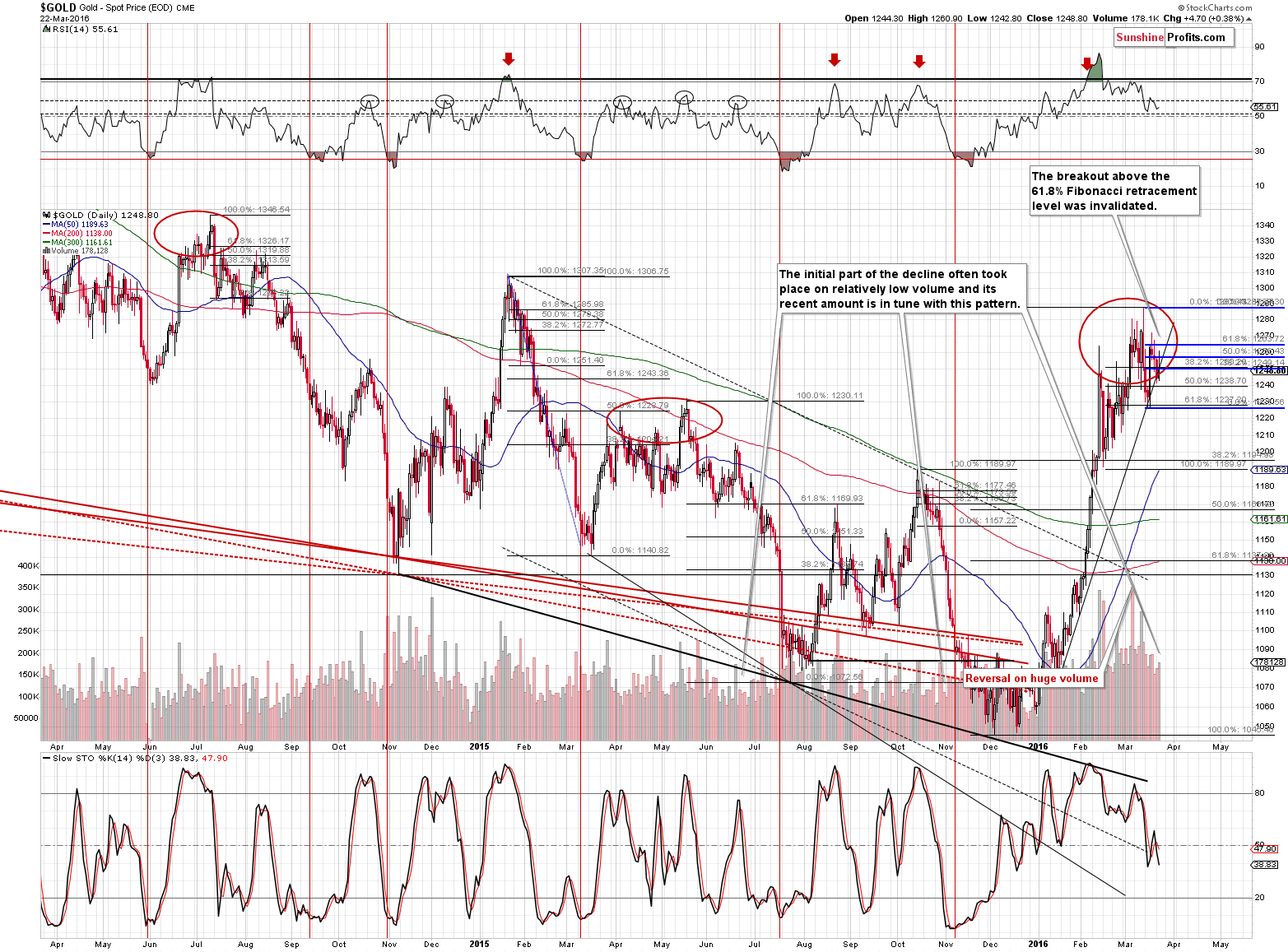The image size is (1288, 952).
Task: Click the MA(300) 1161.61 legend entry
Action: (x=81, y=243)
